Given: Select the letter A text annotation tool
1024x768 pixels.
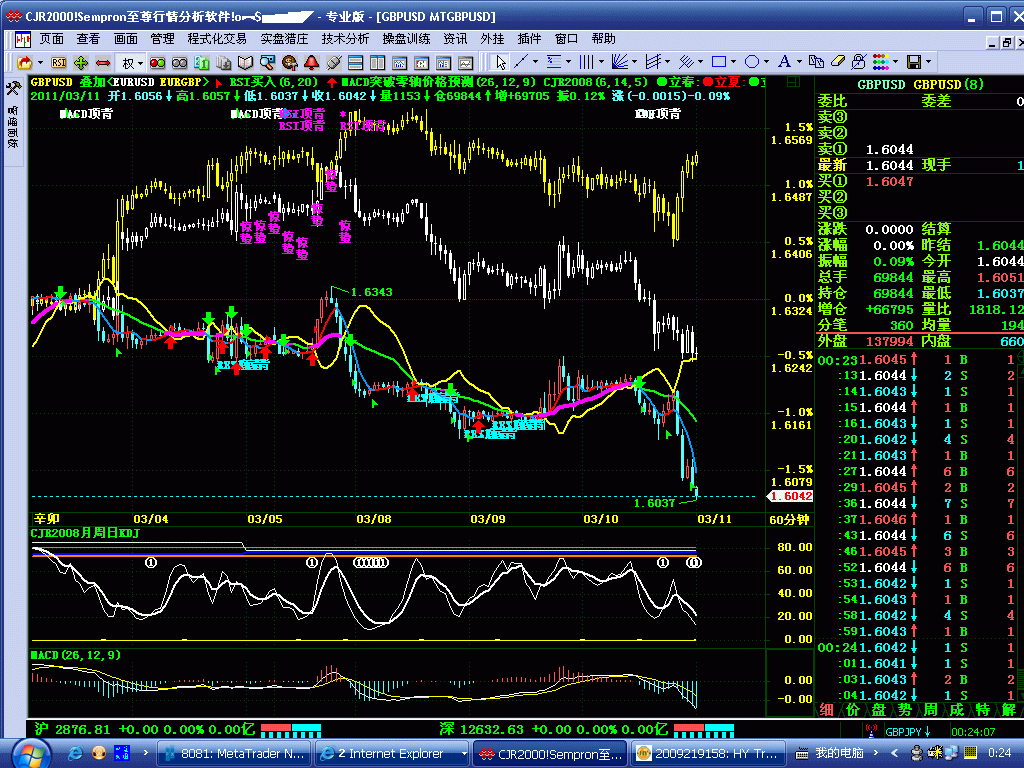Looking at the screenshot, I should (784, 62).
